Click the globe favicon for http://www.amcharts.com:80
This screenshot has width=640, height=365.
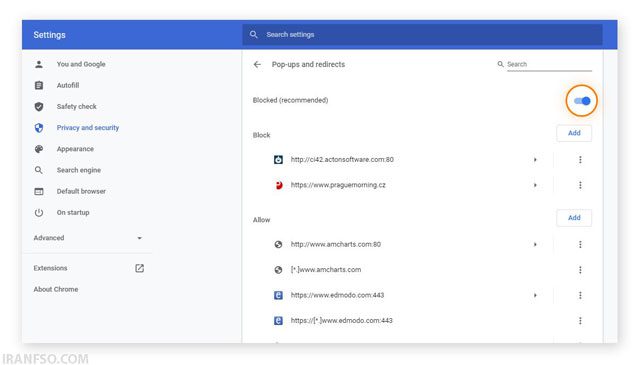(x=278, y=245)
